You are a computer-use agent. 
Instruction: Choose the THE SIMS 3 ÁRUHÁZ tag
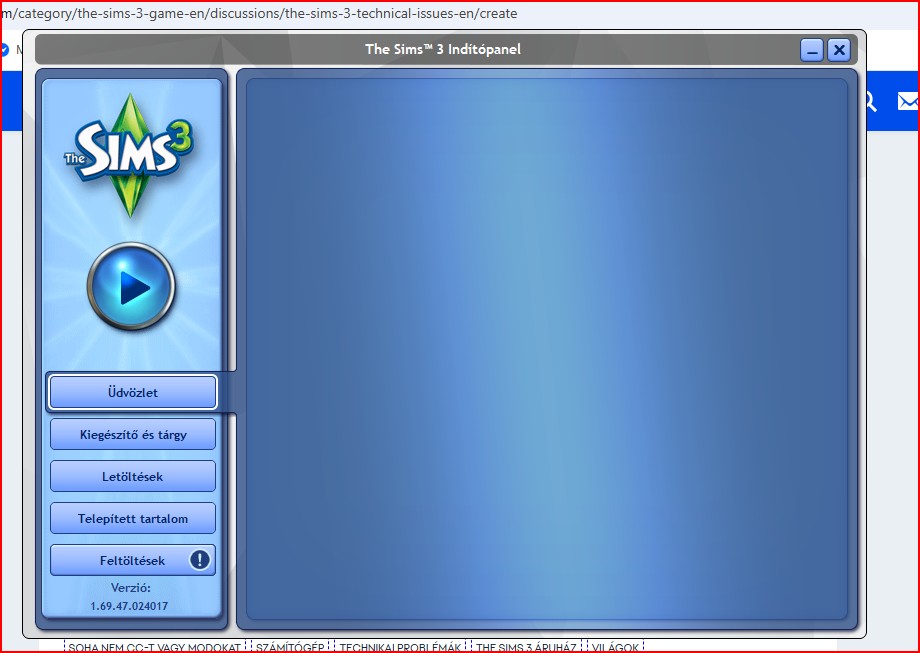coord(526,647)
